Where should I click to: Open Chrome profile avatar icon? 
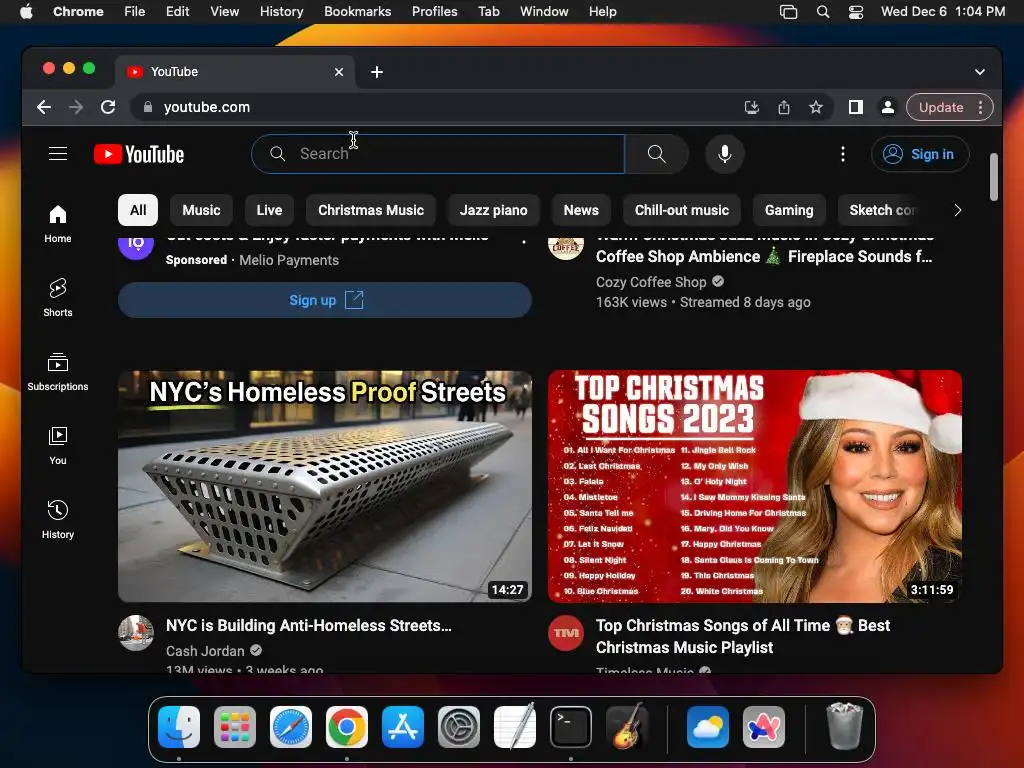(x=888, y=107)
